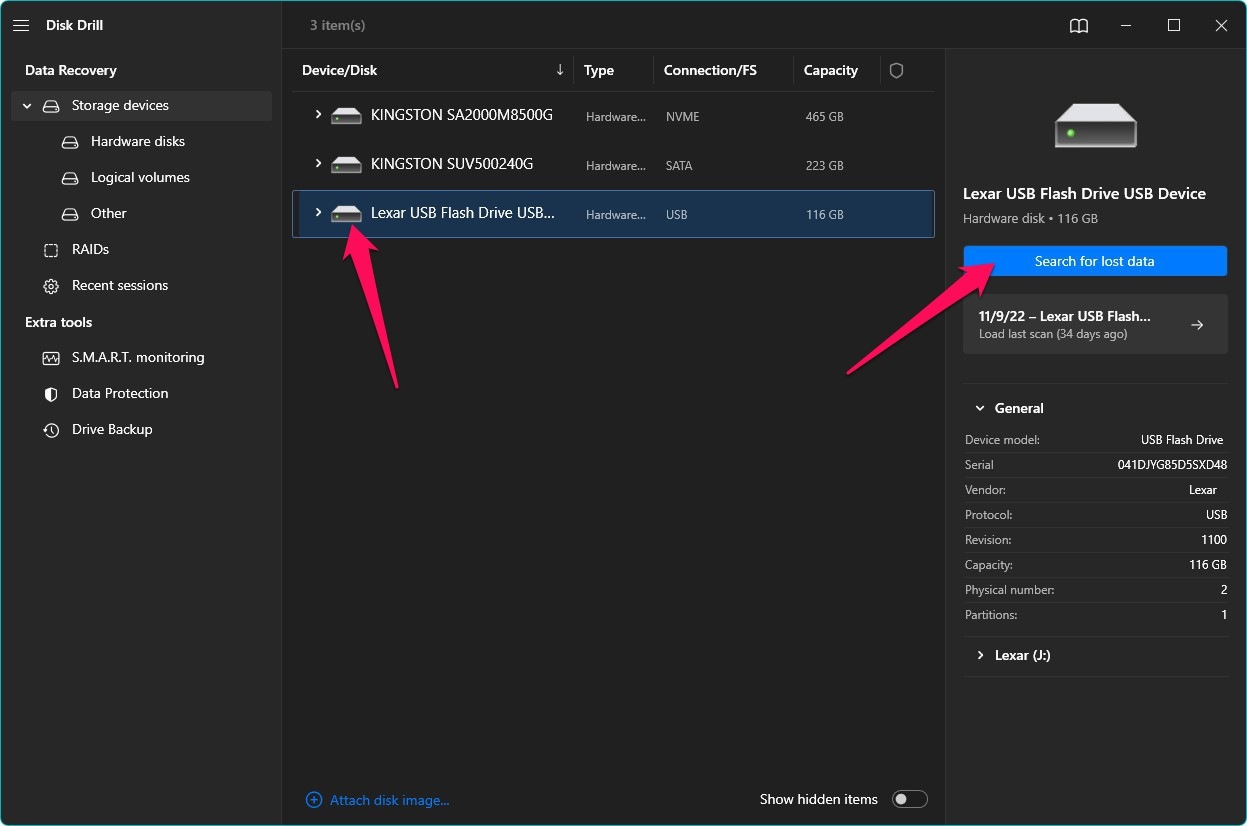Image resolution: width=1247 pixels, height=826 pixels.
Task: Select the KINGSTON SUV500240G device name
Action: 452,164
